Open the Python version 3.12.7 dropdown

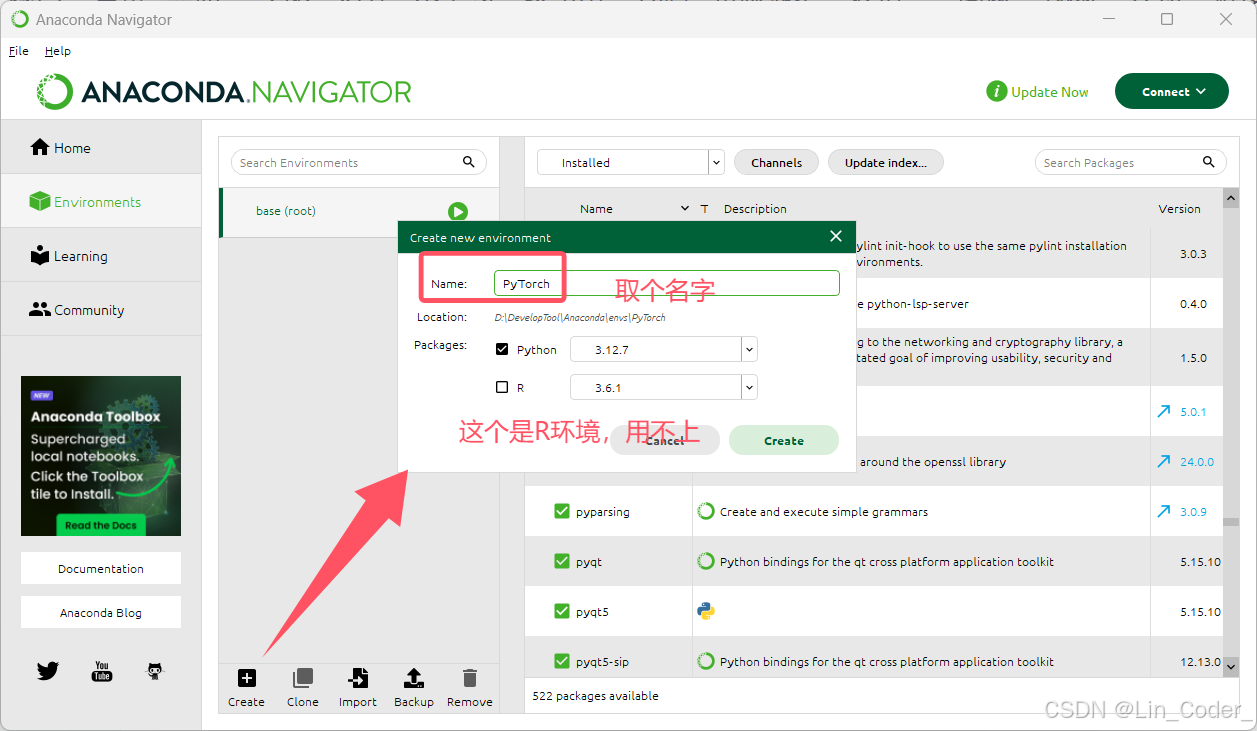pyautogui.click(x=749, y=349)
